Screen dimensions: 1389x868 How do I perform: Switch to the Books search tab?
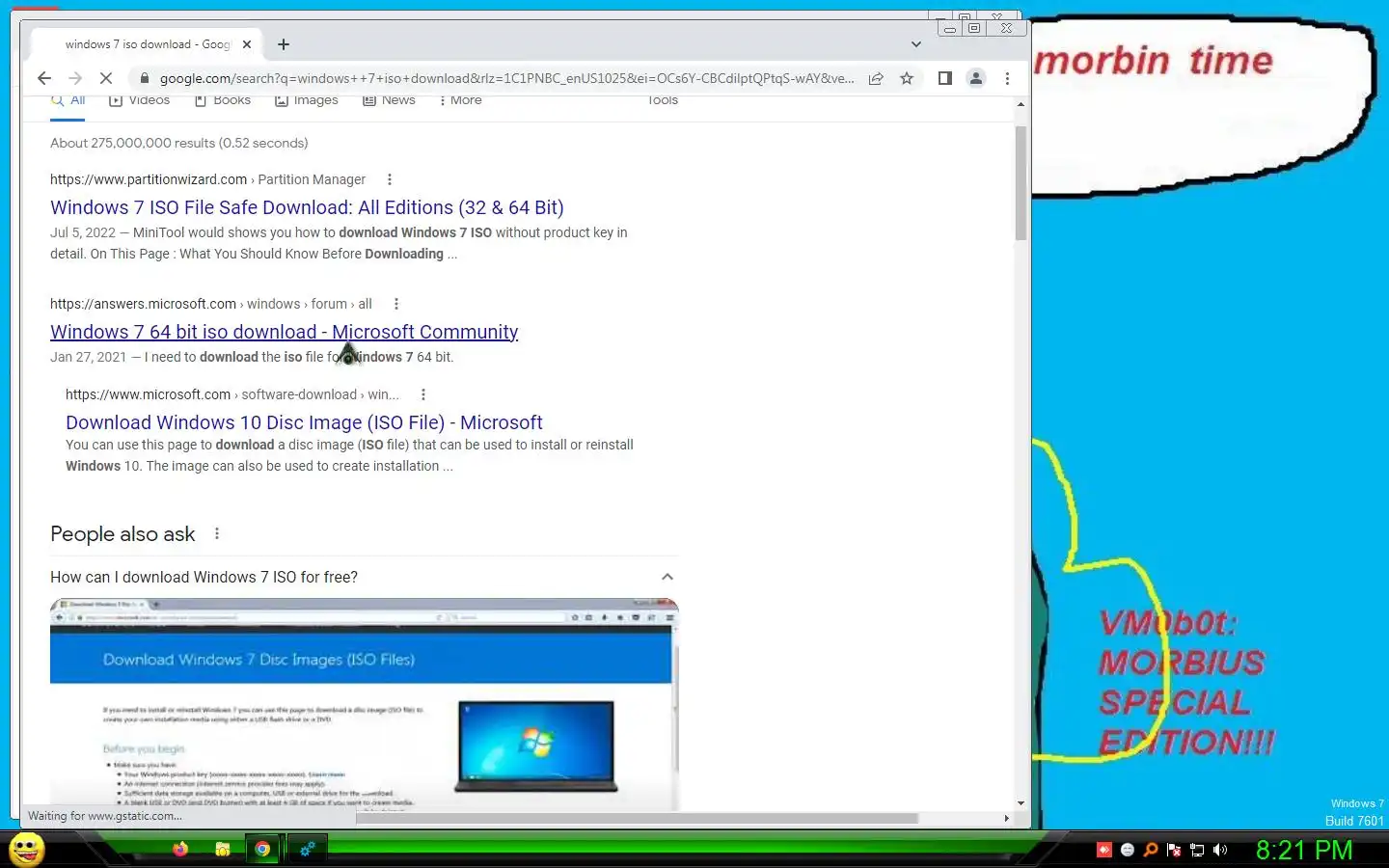(x=222, y=100)
